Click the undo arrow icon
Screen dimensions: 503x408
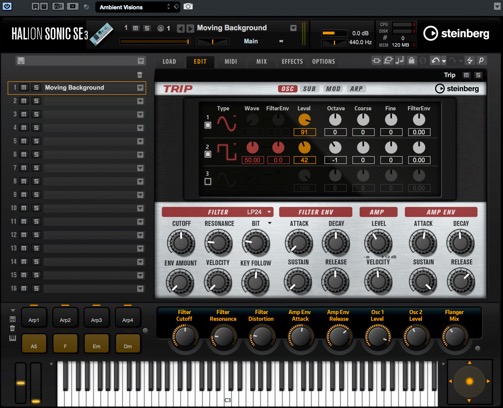(x=435, y=61)
